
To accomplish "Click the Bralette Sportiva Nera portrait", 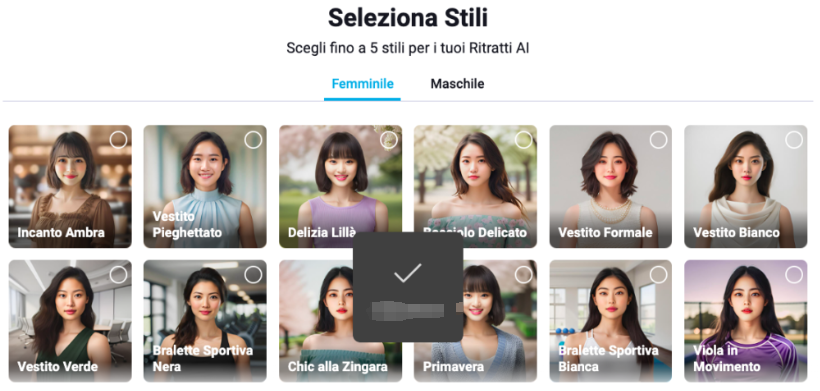I will click(205, 321).
